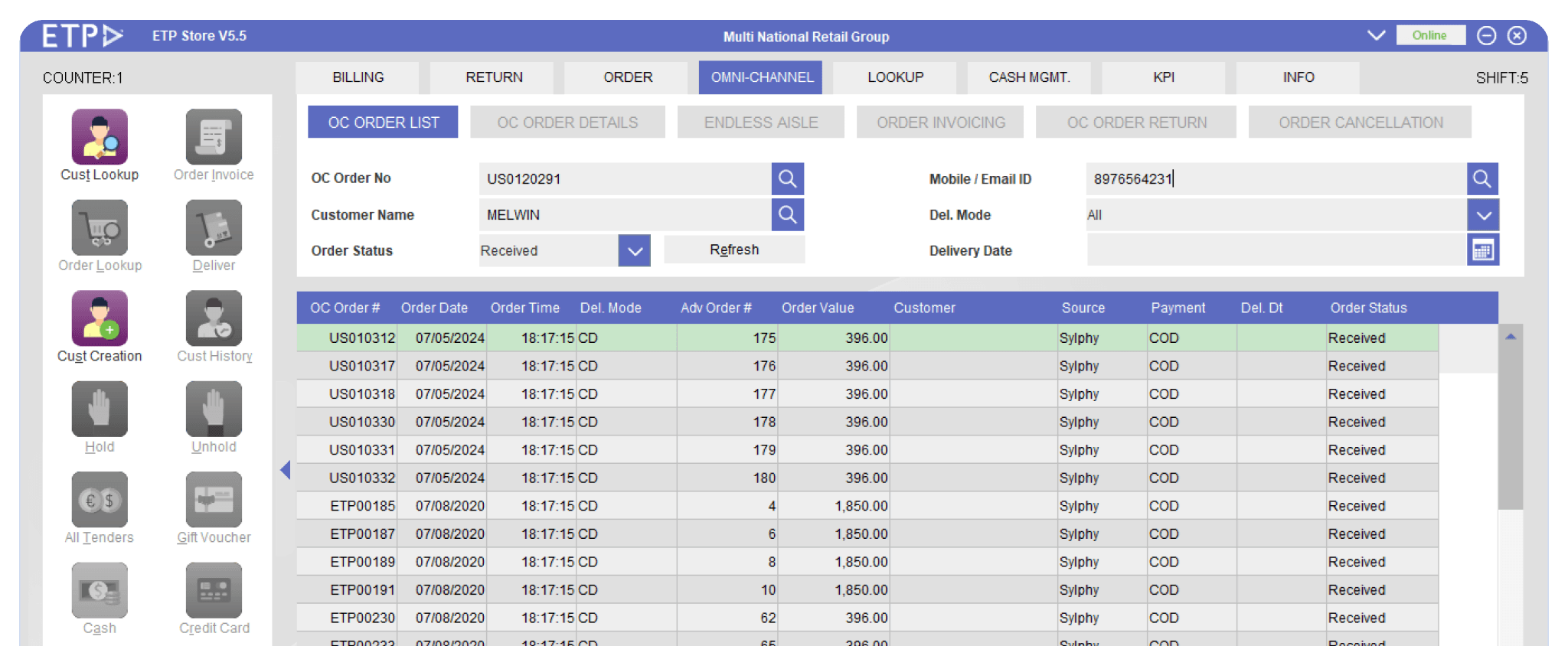Click the Cust Creation icon
Screen dimensions: 1568x646
click(x=100, y=318)
